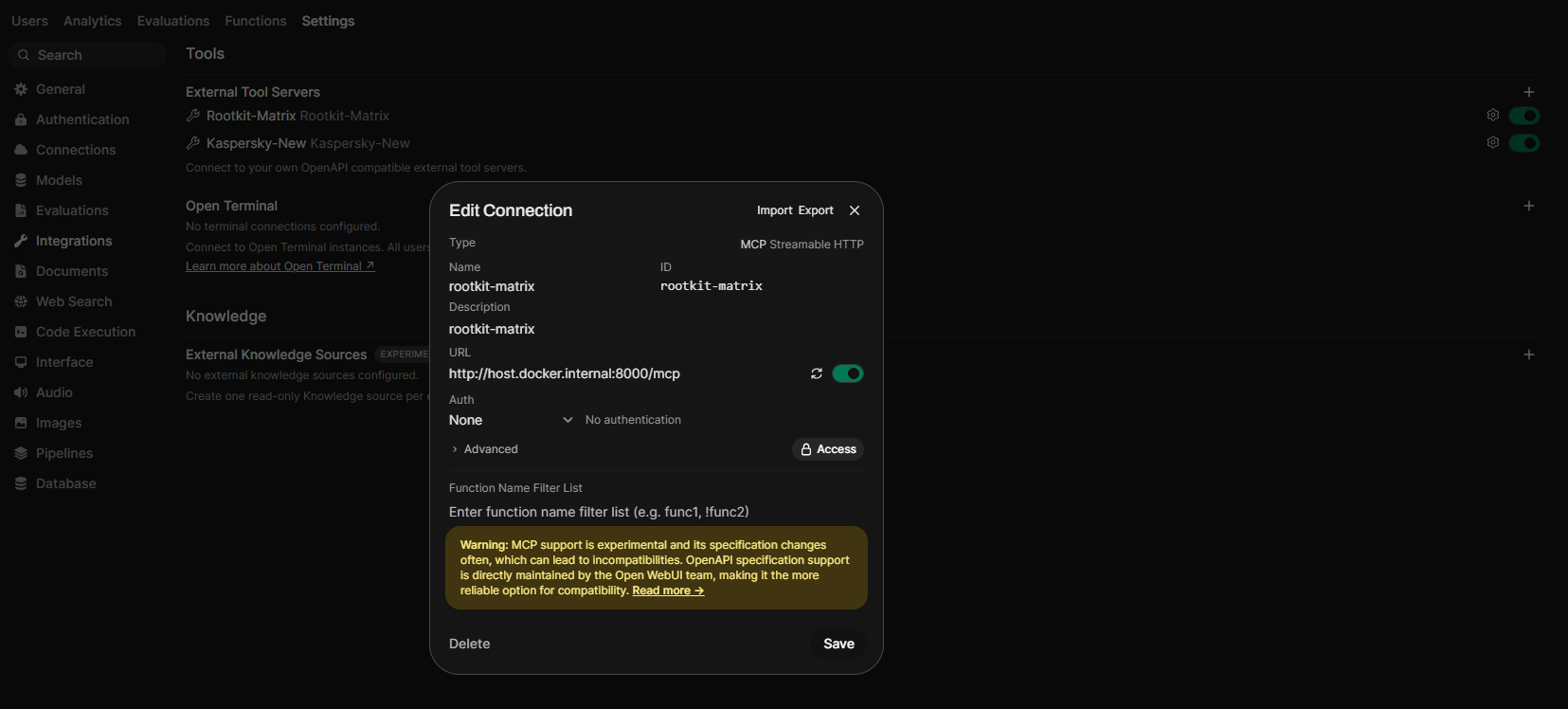
Task: Click the Export button in dialog
Action: (x=816, y=210)
